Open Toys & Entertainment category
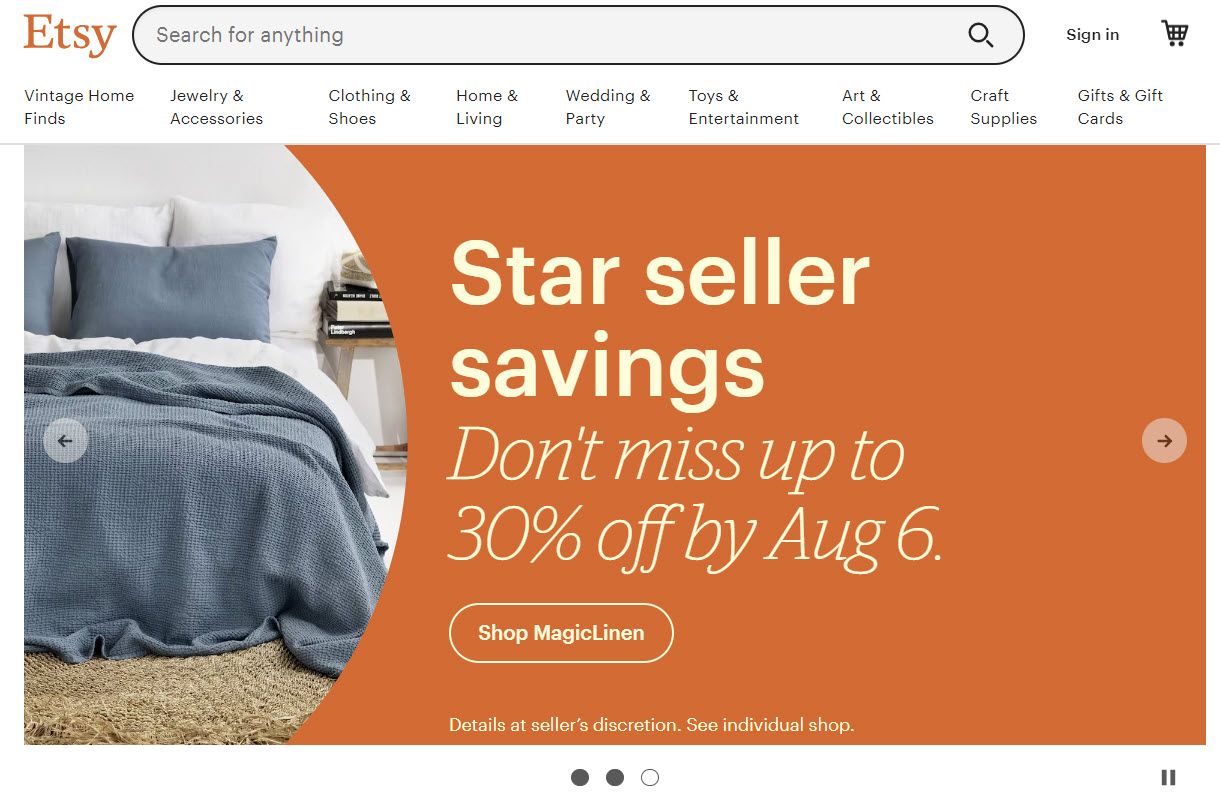1220x800 pixels. click(743, 107)
